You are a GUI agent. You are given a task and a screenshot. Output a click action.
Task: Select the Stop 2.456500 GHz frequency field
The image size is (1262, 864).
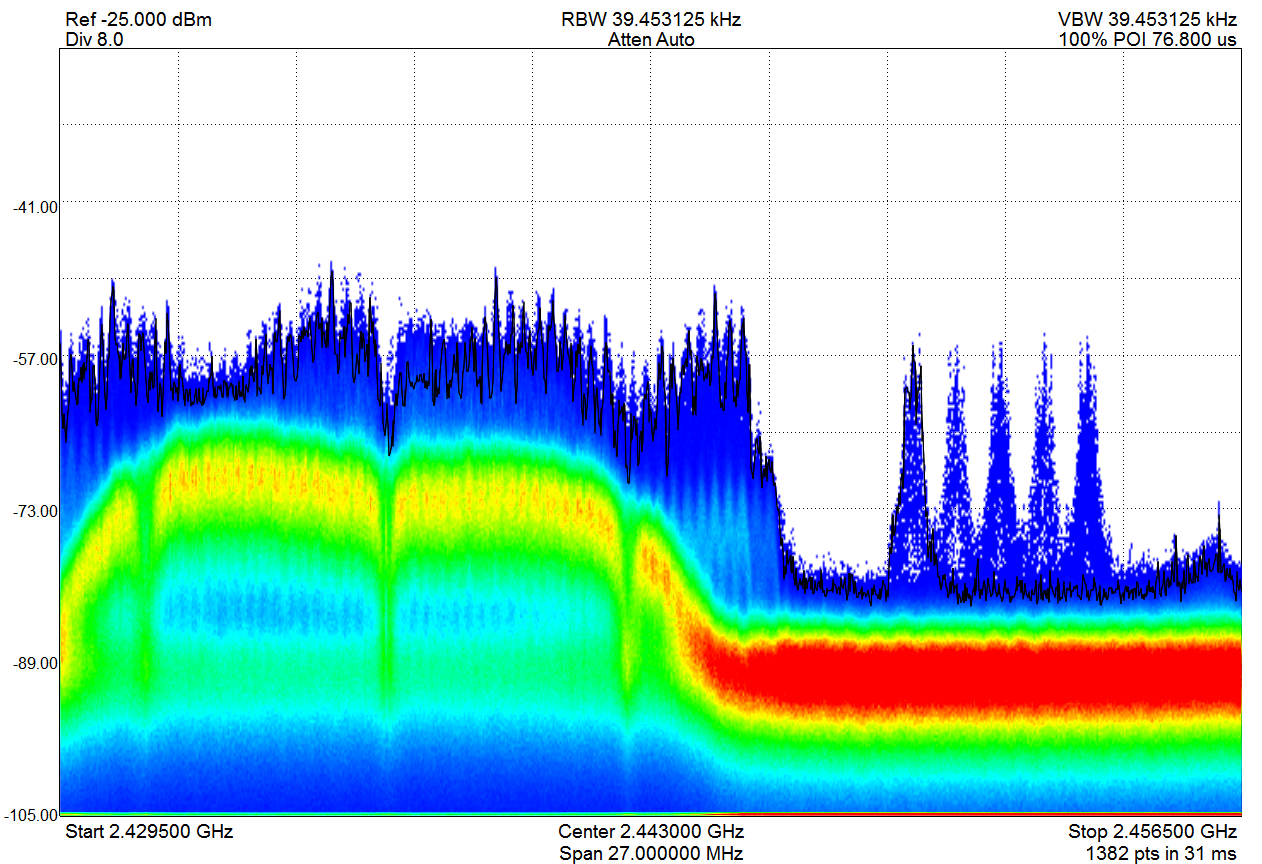point(1153,832)
